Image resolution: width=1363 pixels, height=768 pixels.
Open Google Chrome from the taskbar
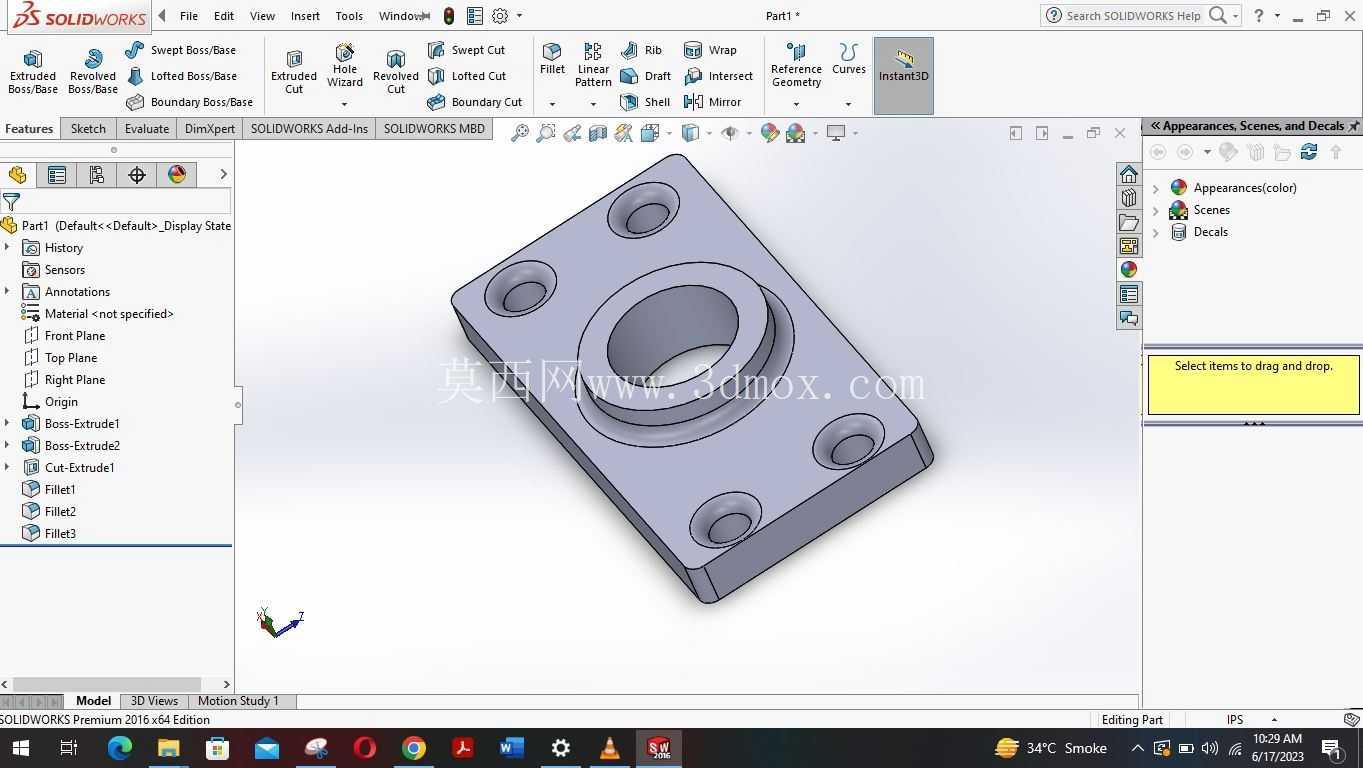click(x=413, y=748)
